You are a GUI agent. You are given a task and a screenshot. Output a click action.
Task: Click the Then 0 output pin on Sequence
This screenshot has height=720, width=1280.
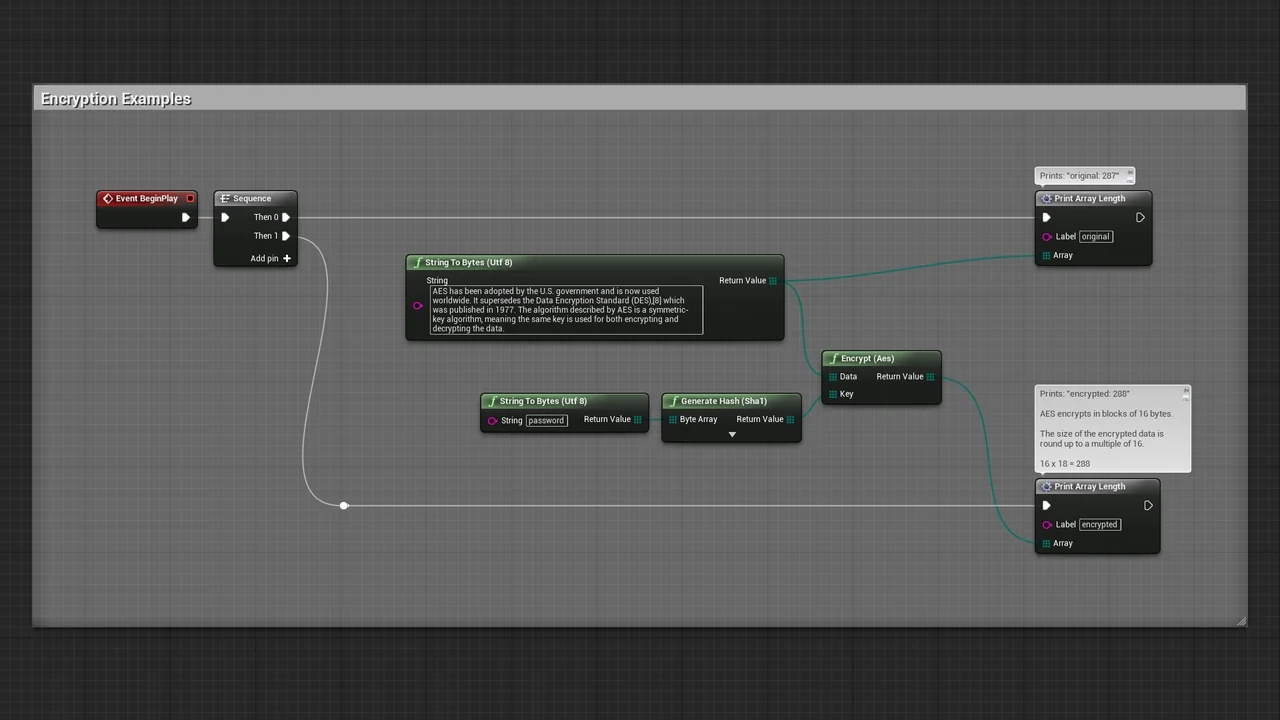click(x=286, y=217)
